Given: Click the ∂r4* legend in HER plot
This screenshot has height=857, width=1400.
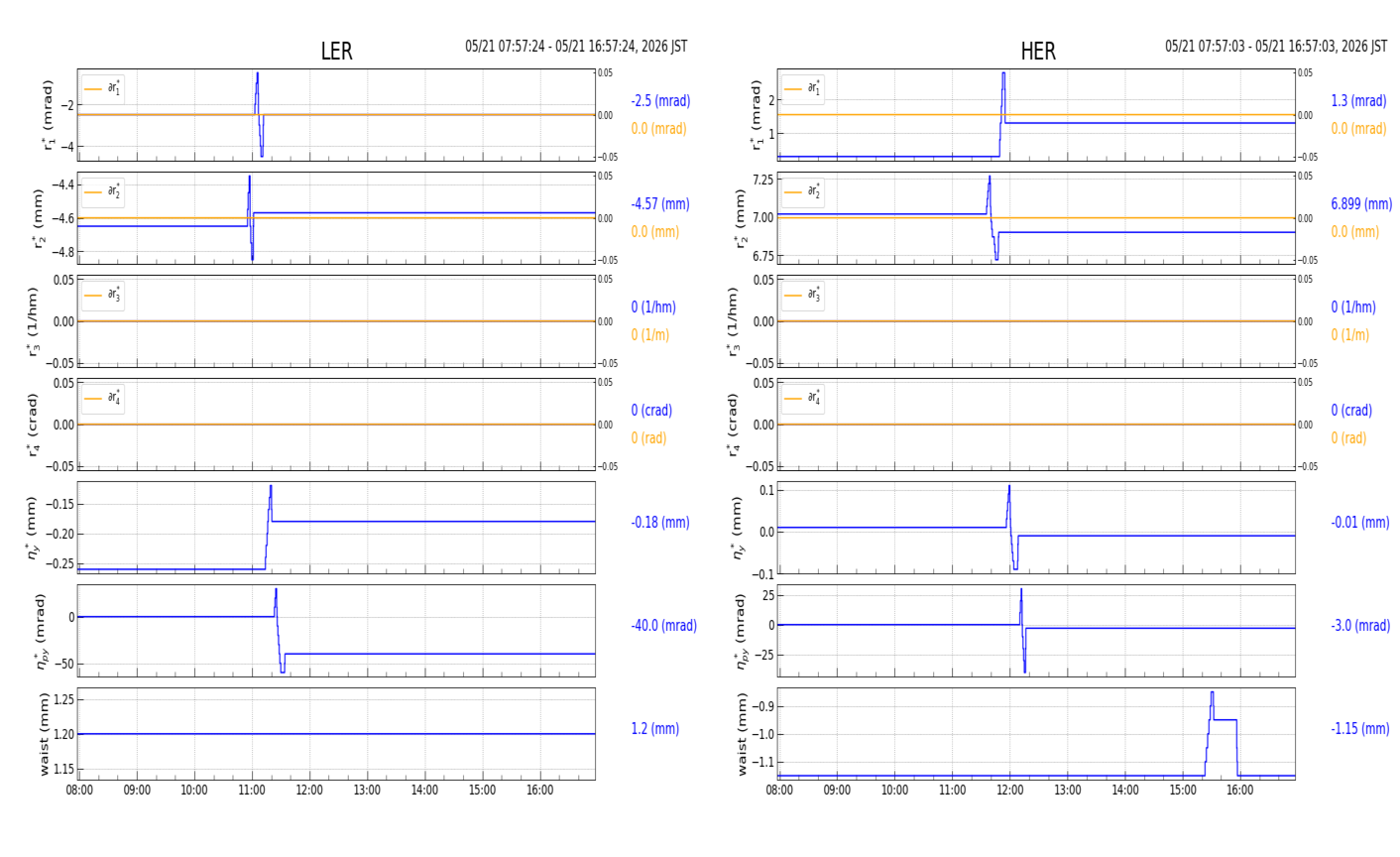Looking at the screenshot, I should (x=802, y=398).
